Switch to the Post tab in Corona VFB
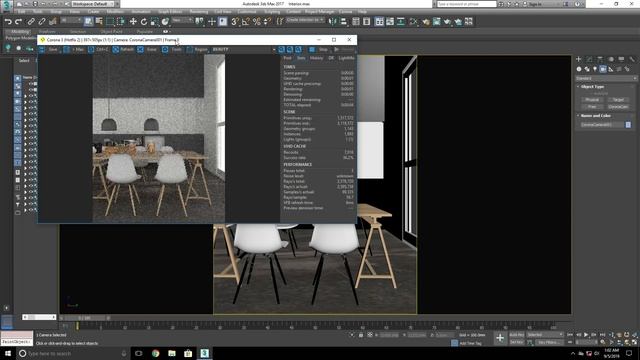The height and width of the screenshot is (360, 640). pyautogui.click(x=287, y=58)
